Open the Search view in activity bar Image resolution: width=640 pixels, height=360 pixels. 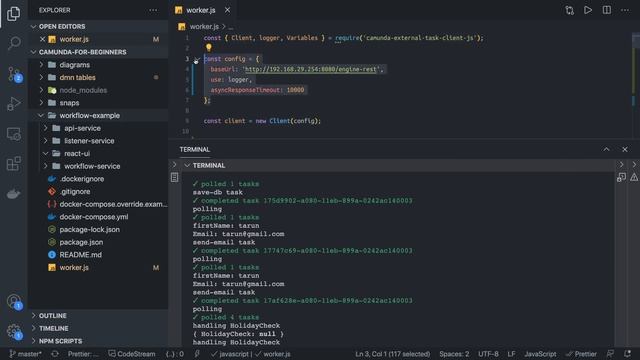point(14,43)
